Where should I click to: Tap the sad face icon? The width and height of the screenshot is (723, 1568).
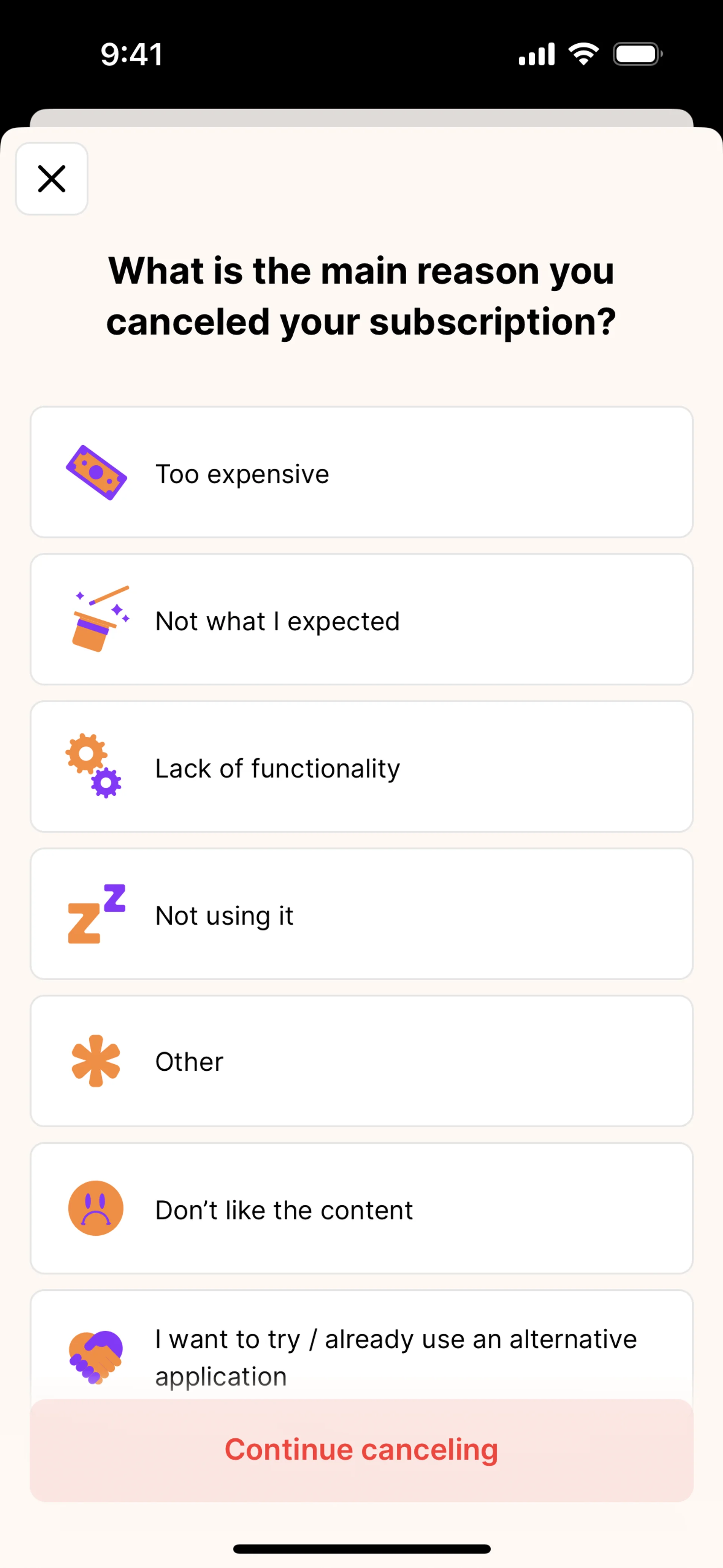(x=96, y=1208)
